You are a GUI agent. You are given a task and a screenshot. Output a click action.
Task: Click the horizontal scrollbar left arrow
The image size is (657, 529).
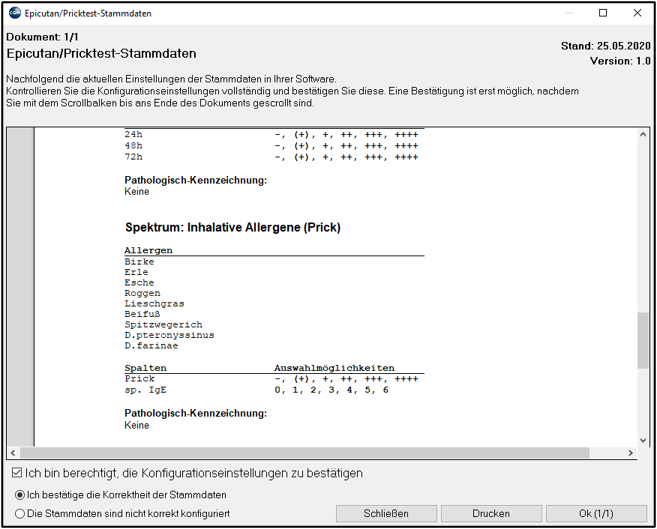[x=13, y=453]
